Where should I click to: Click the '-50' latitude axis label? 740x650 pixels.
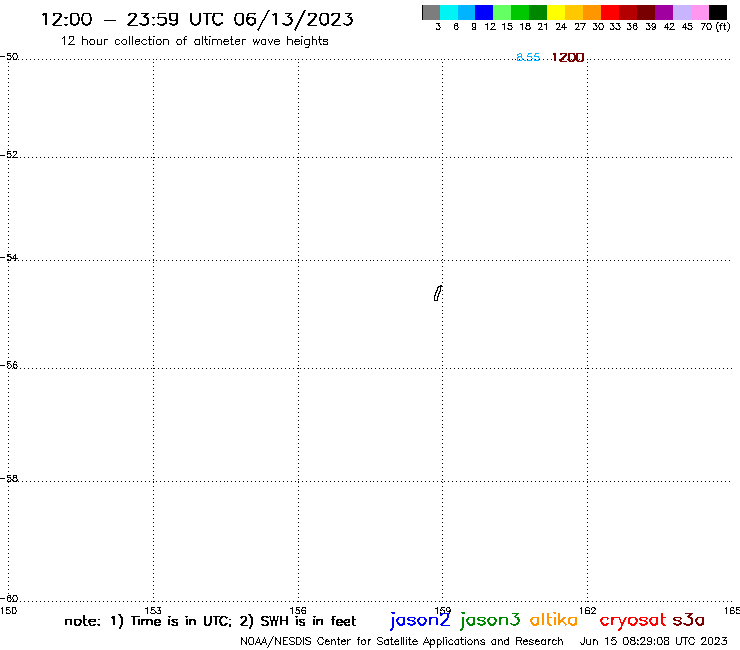click(x=9, y=57)
